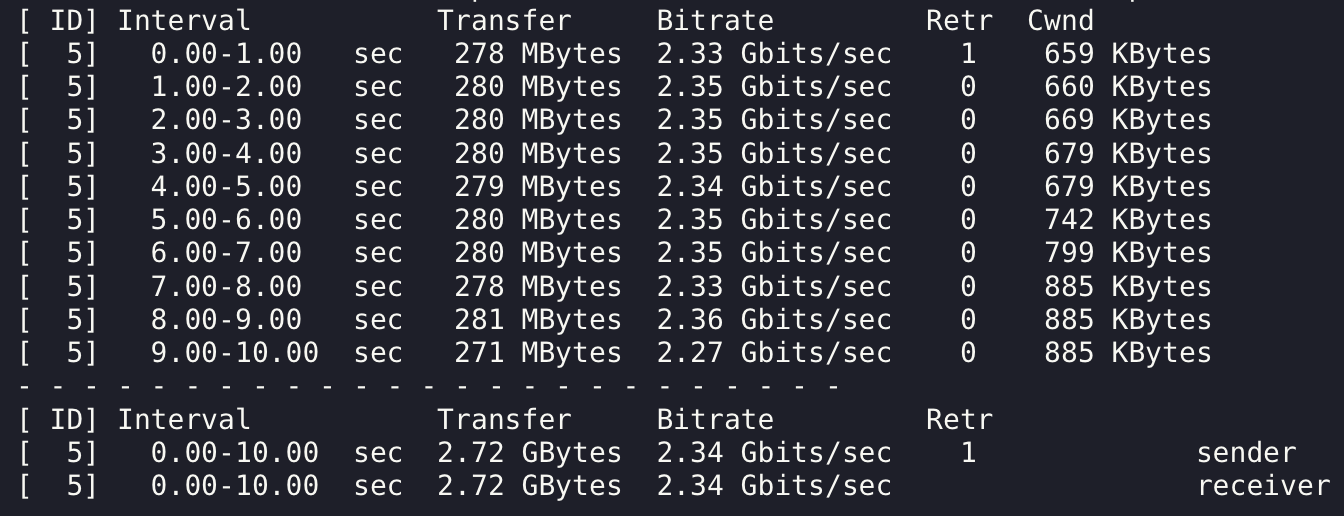Click the word receiver in summary
This screenshot has width=1344, height=516.
tap(1263, 486)
